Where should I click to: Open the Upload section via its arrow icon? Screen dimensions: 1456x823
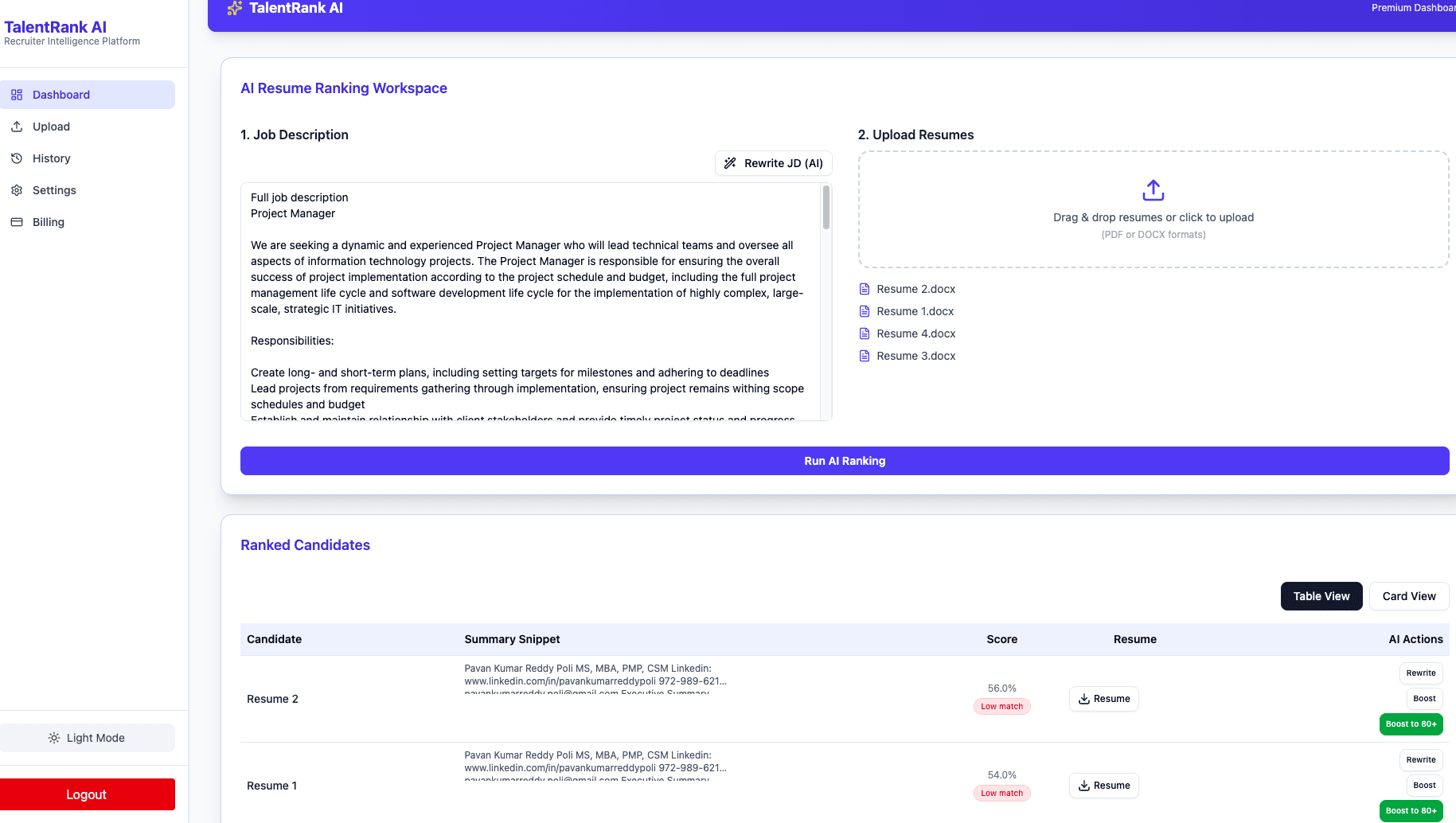click(x=17, y=126)
